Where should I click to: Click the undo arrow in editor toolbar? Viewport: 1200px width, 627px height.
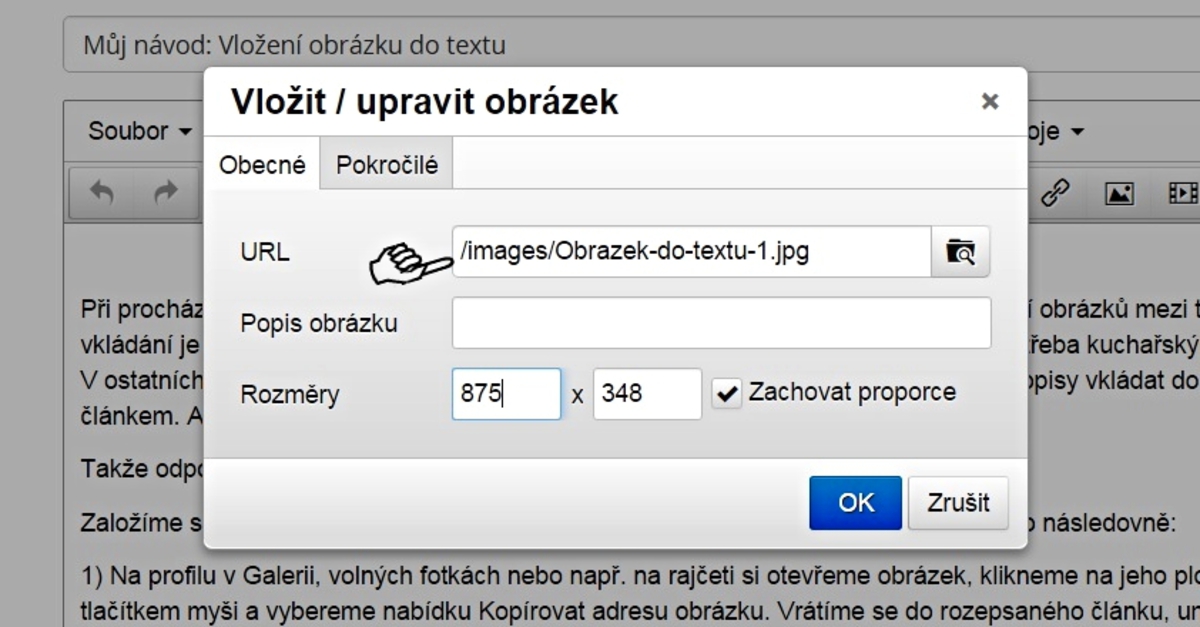102,192
